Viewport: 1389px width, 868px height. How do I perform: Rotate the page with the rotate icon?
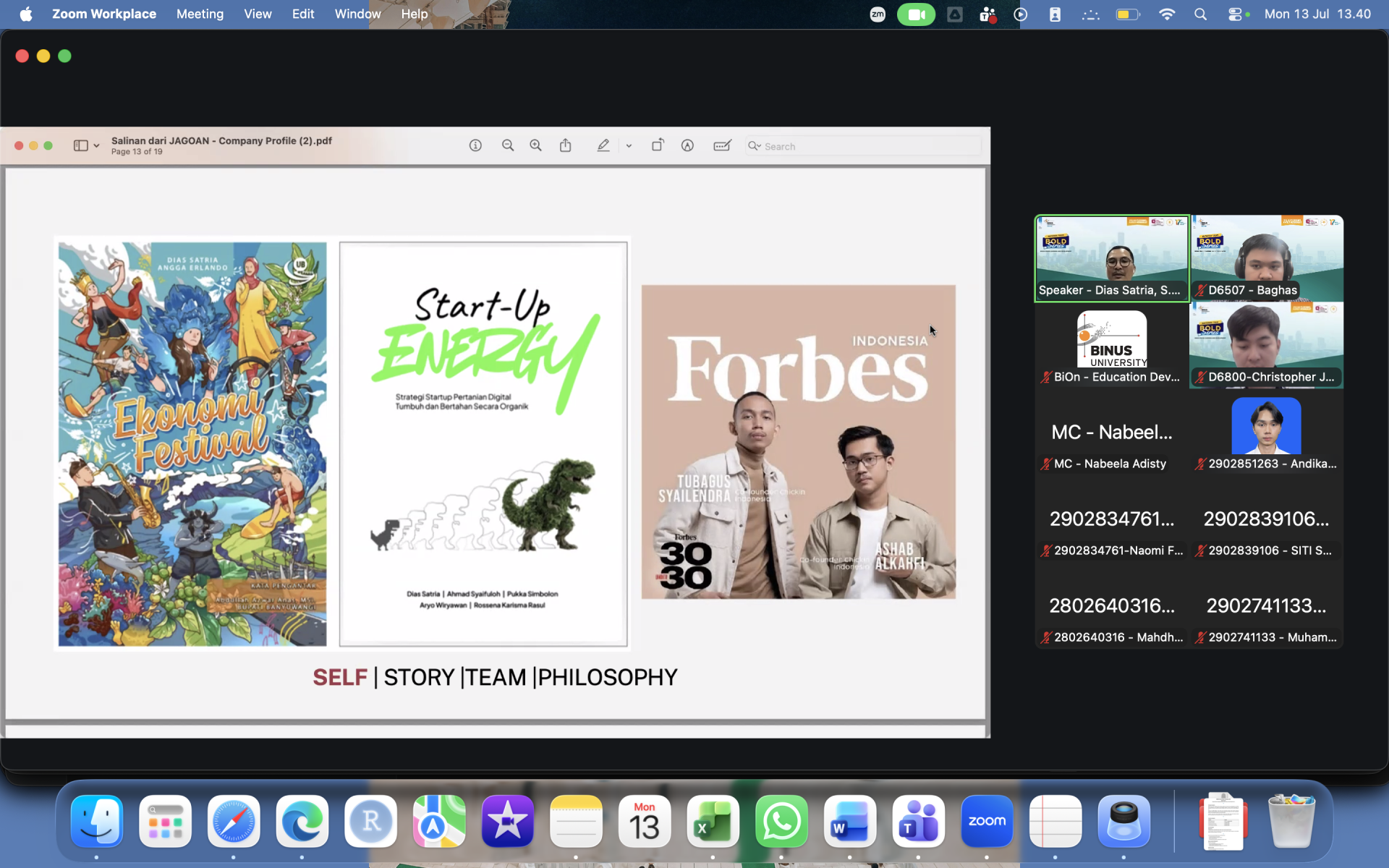[x=658, y=145]
